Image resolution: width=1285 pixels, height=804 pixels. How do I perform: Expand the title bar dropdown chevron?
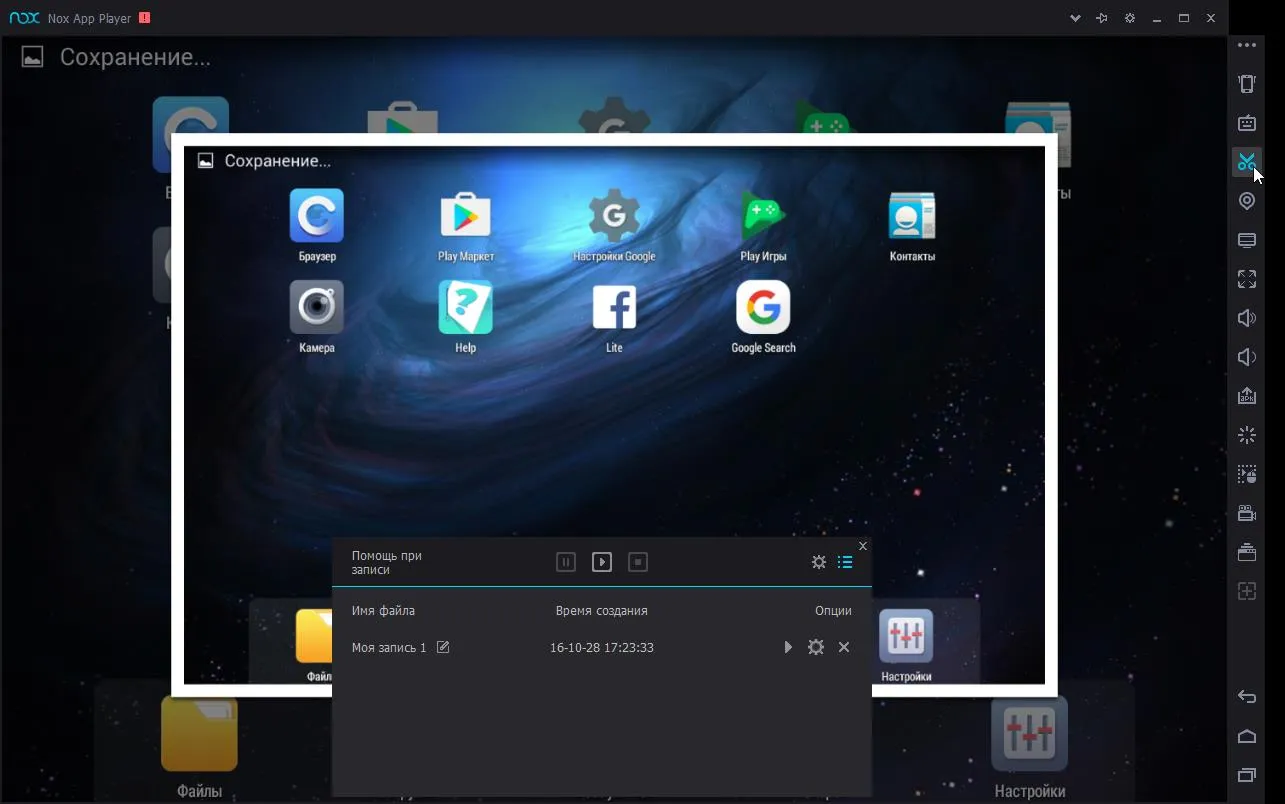(x=1076, y=18)
